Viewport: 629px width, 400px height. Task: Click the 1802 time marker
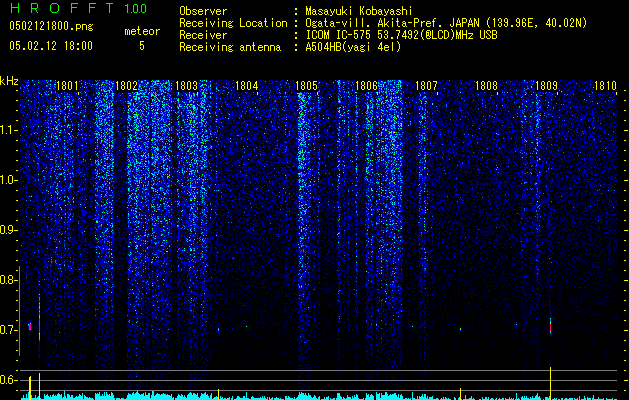pyautogui.click(x=126, y=86)
